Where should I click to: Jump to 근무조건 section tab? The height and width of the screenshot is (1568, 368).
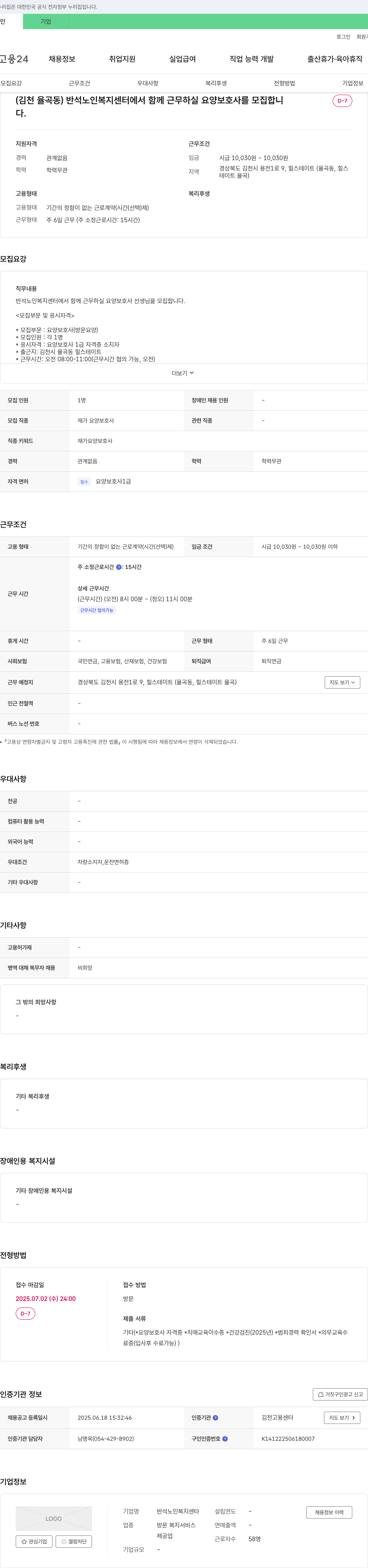pos(79,83)
